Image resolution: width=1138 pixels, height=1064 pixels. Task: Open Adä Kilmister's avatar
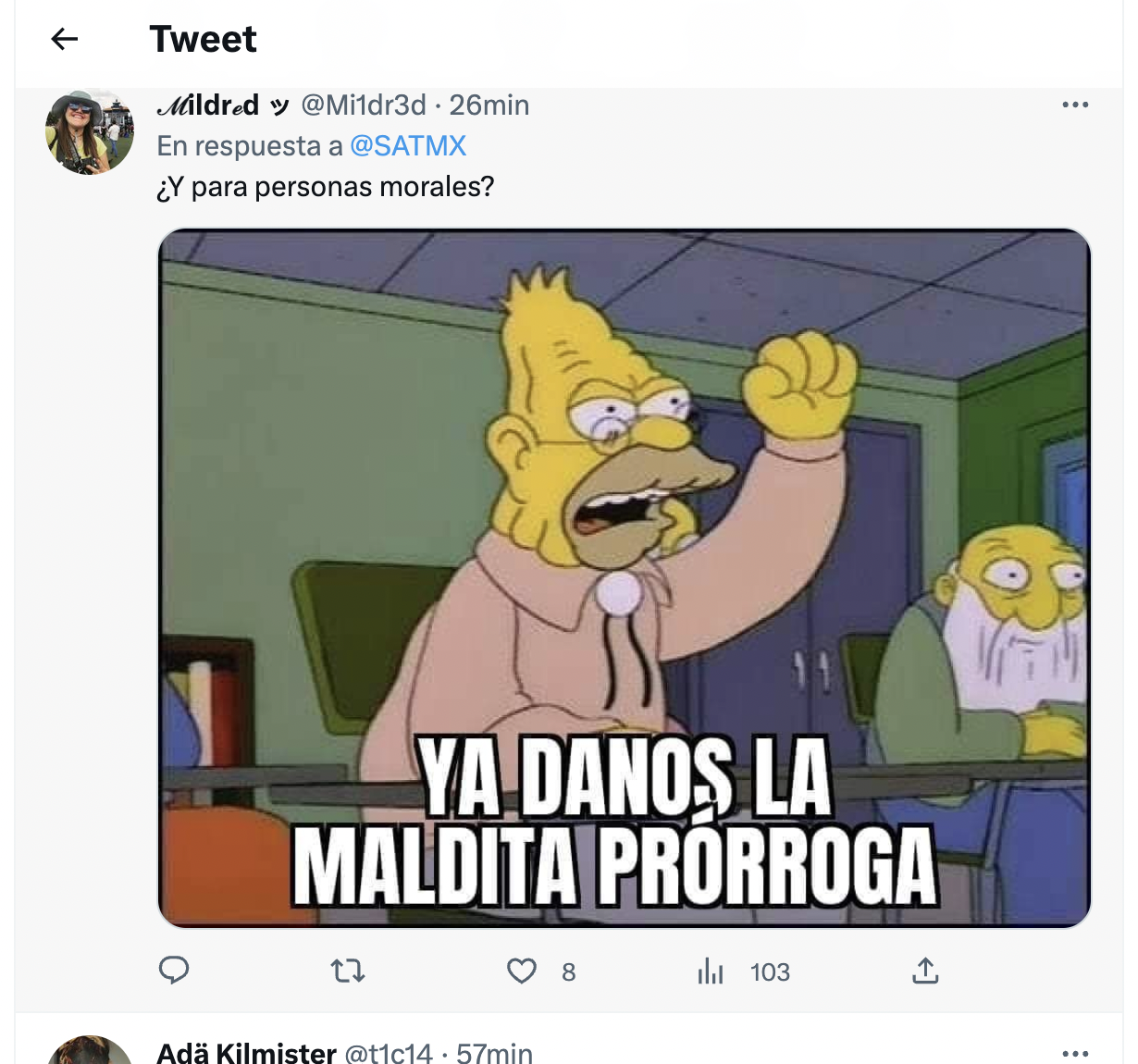pyautogui.click(x=90, y=1051)
